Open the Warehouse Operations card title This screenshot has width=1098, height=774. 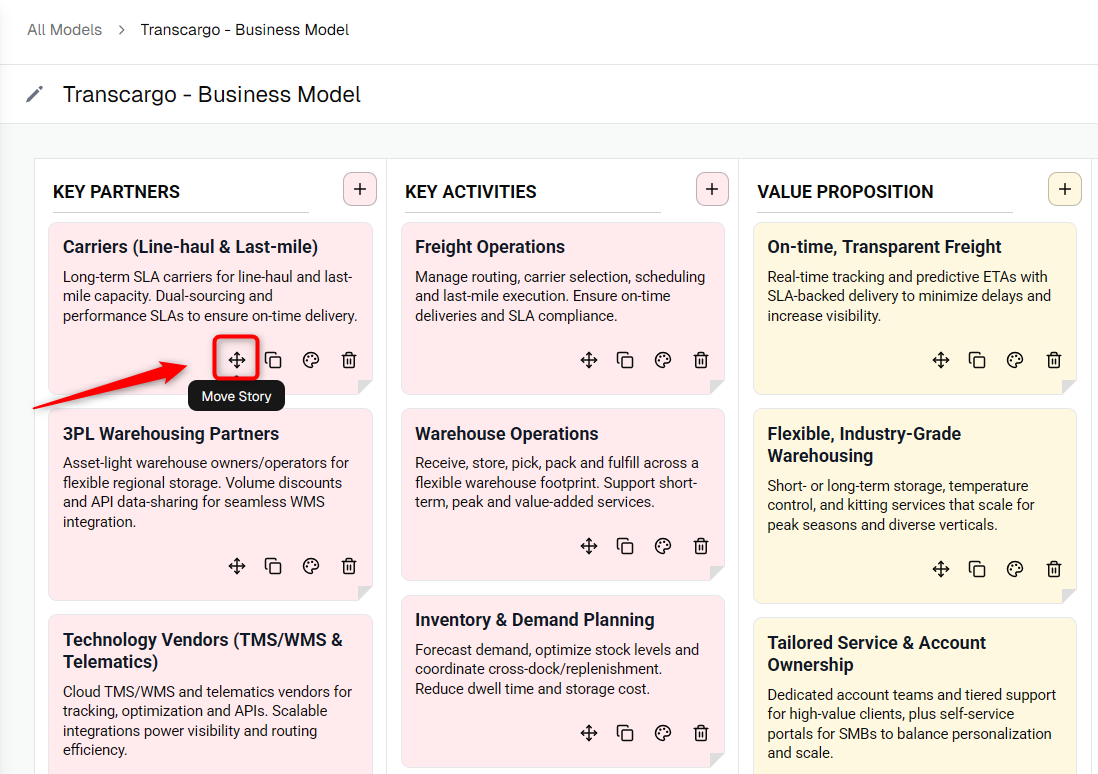(506, 434)
